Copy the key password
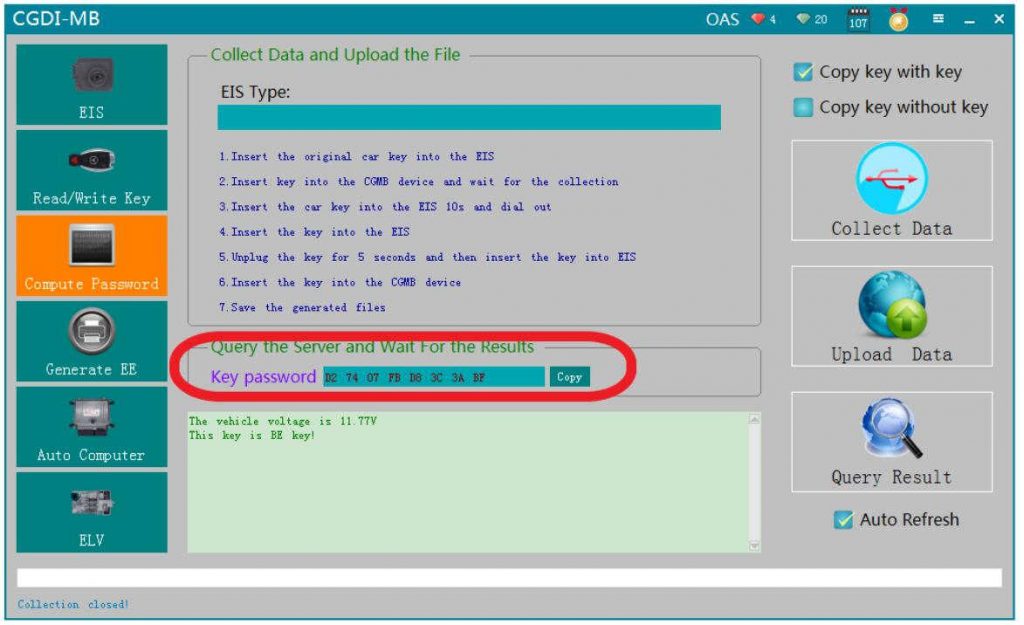Screen dimensions: 1024x625 coord(569,377)
